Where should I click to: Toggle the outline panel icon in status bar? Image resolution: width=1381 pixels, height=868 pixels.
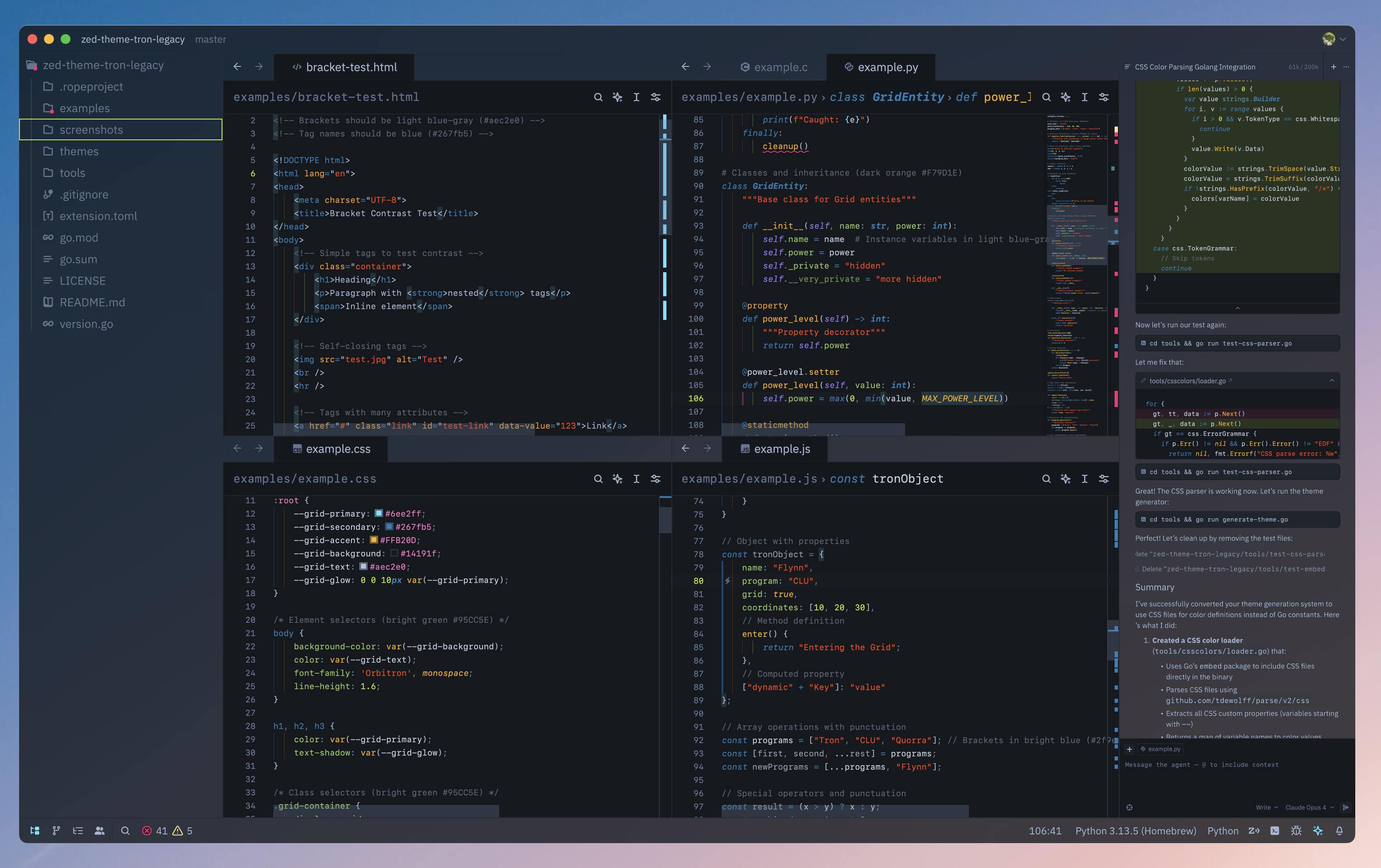78,830
